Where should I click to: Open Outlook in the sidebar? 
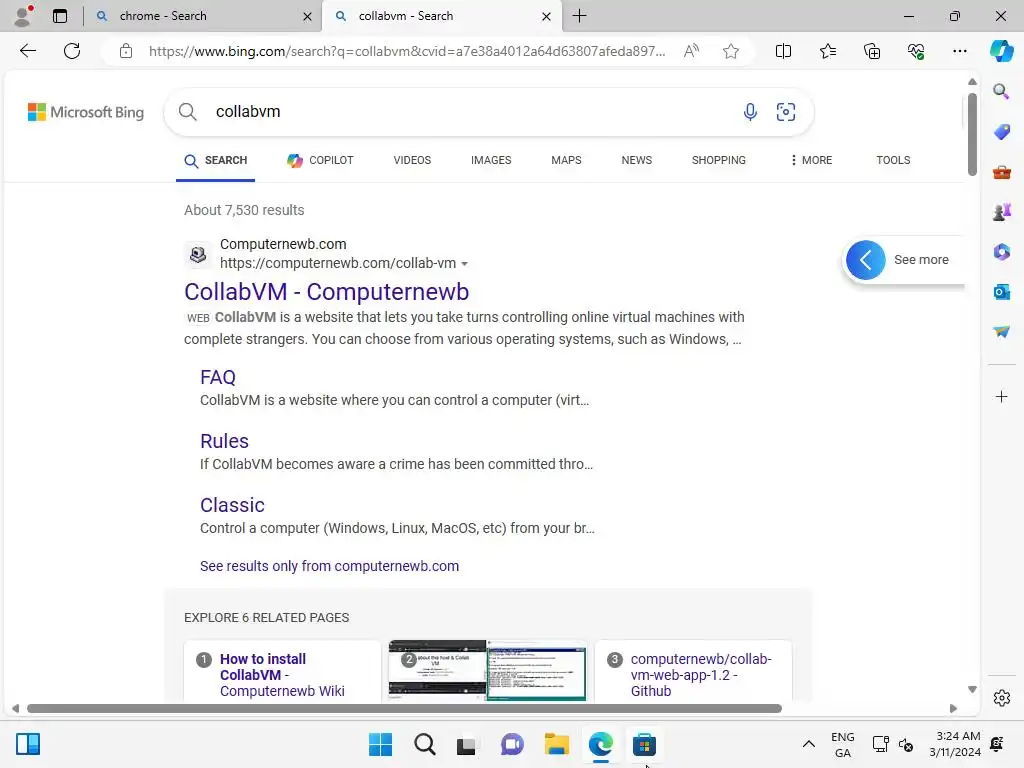(1001, 292)
